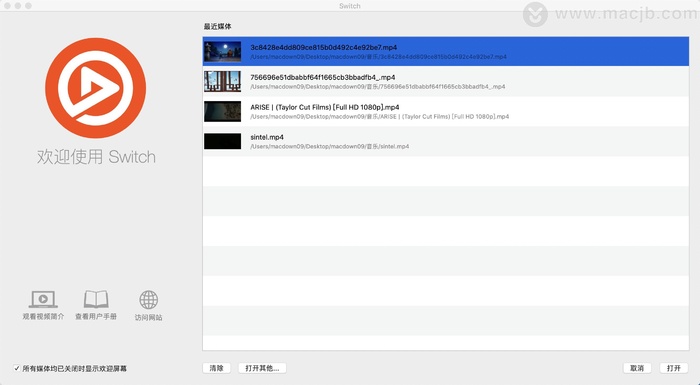Close the Switch window
The image size is (700, 385).
(x=7, y=6)
